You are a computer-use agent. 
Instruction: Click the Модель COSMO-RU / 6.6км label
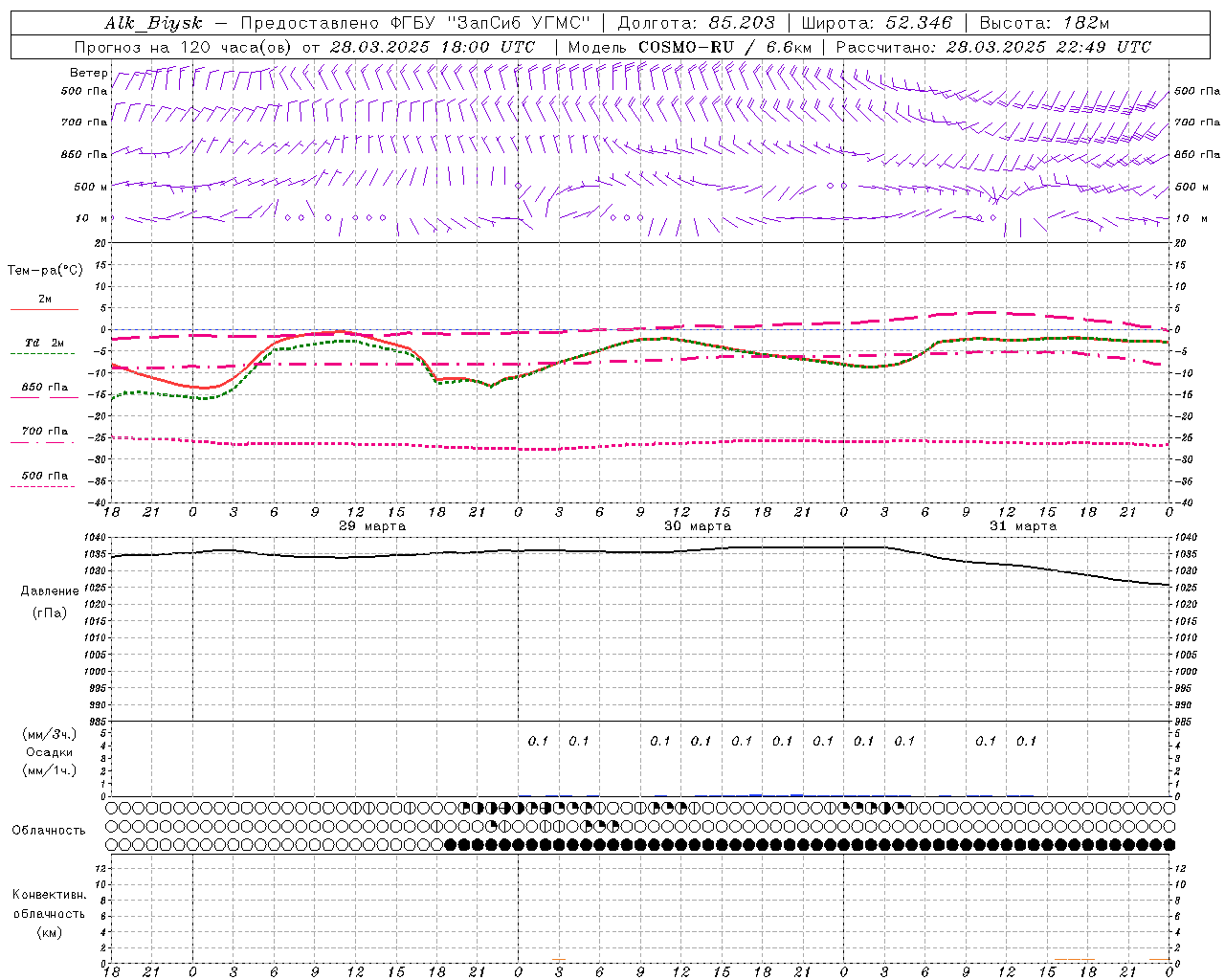click(690, 47)
